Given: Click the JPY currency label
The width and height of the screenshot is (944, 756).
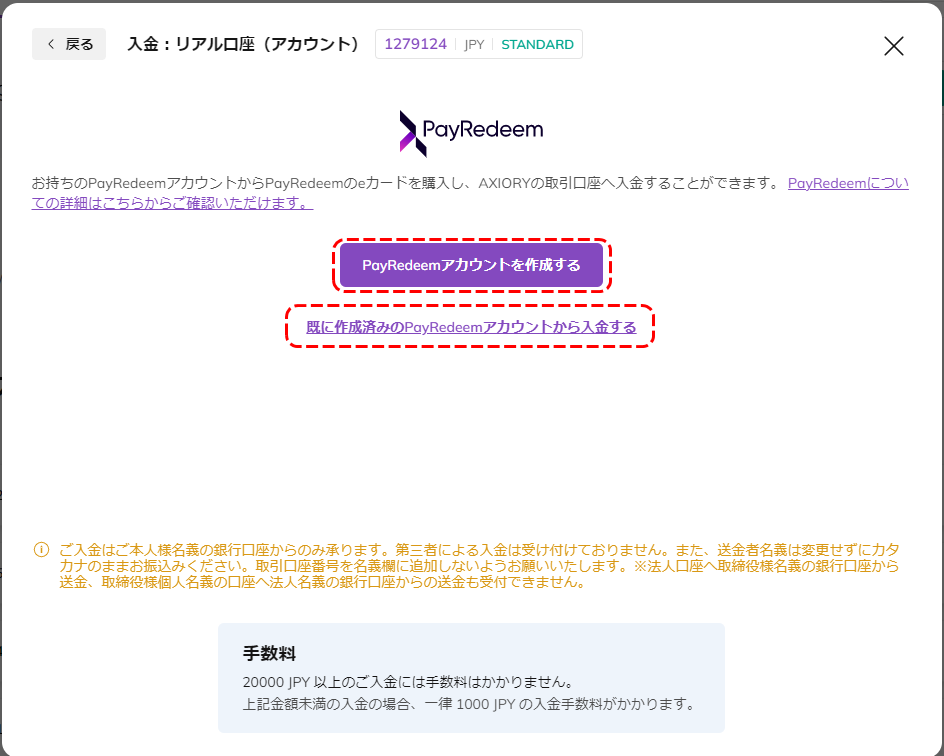Looking at the screenshot, I should tap(474, 45).
